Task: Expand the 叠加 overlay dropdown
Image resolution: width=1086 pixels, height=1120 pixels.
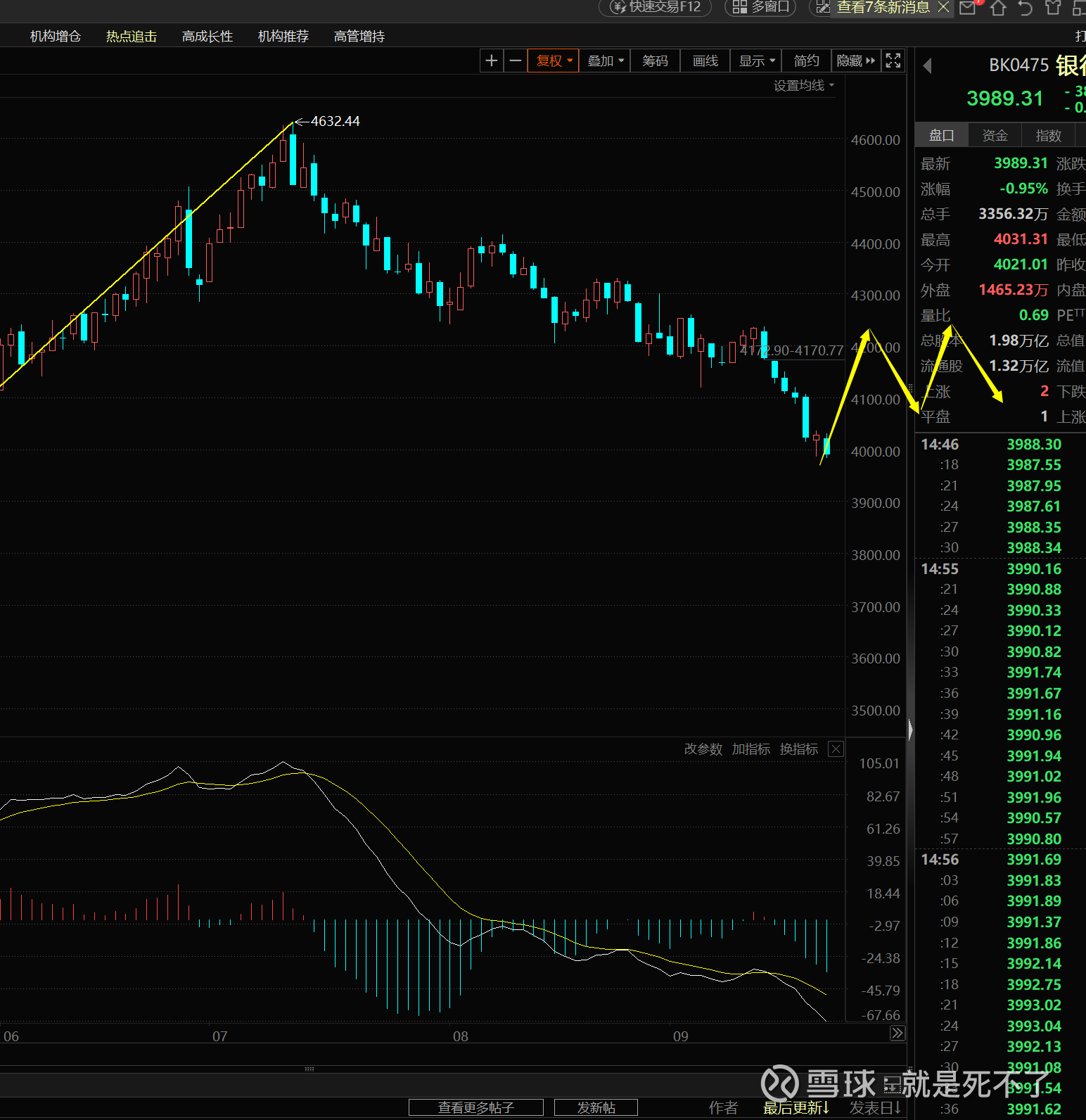Action: coord(605,61)
